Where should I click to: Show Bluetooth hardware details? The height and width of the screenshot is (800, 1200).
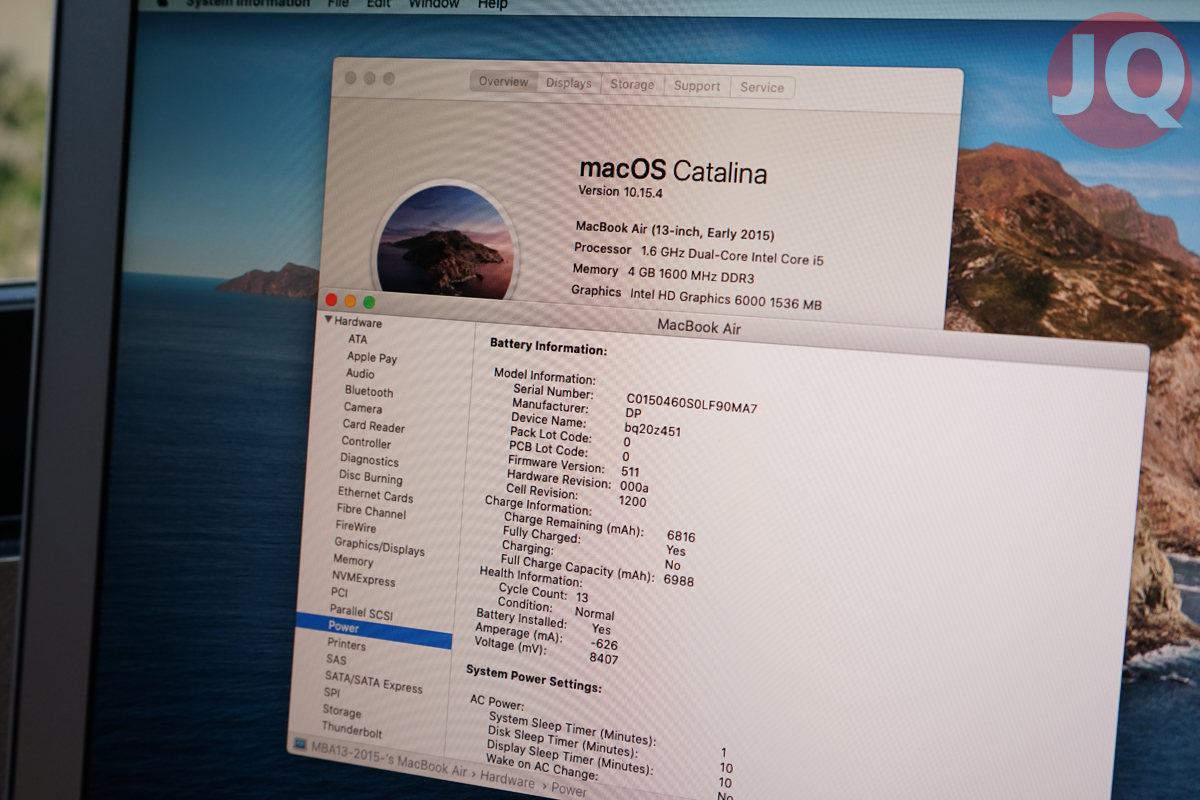tap(369, 391)
